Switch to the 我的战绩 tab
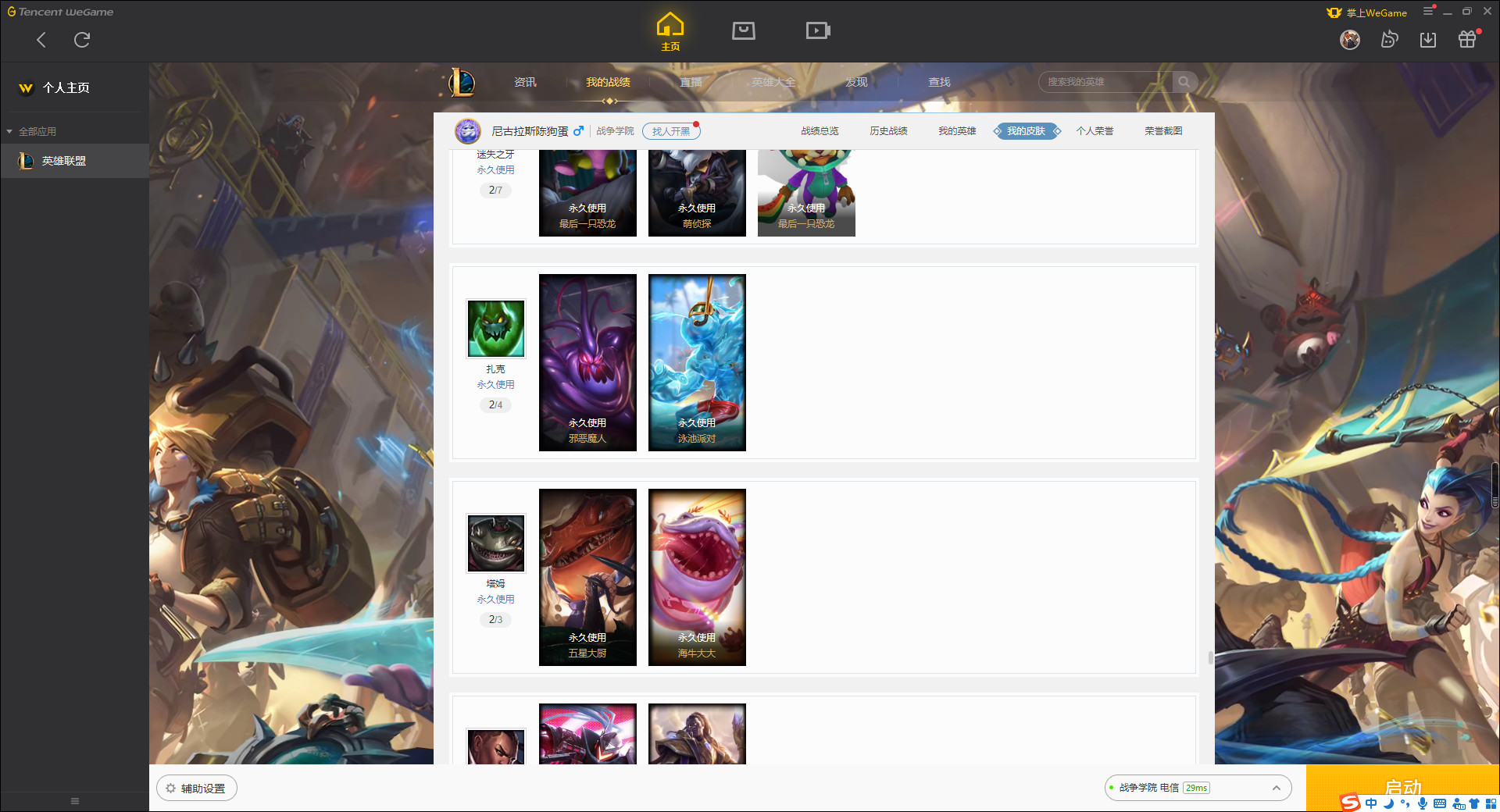This screenshot has height=812, width=1500. [608, 82]
